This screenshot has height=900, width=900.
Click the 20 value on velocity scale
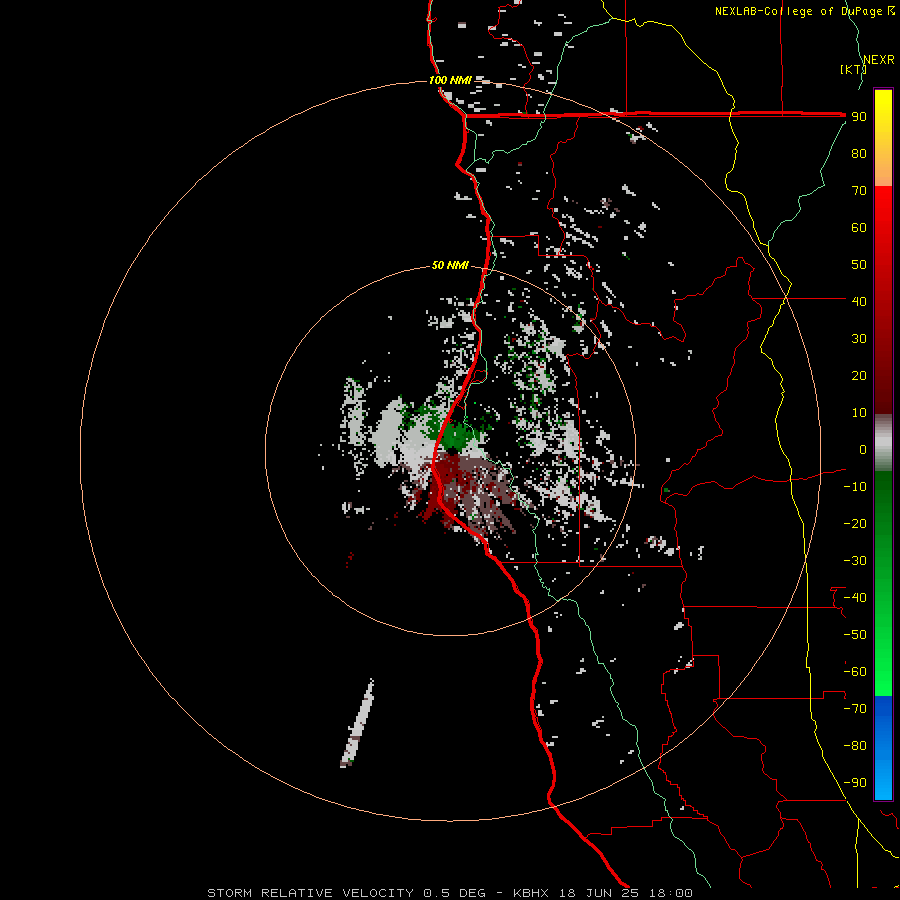(859, 375)
